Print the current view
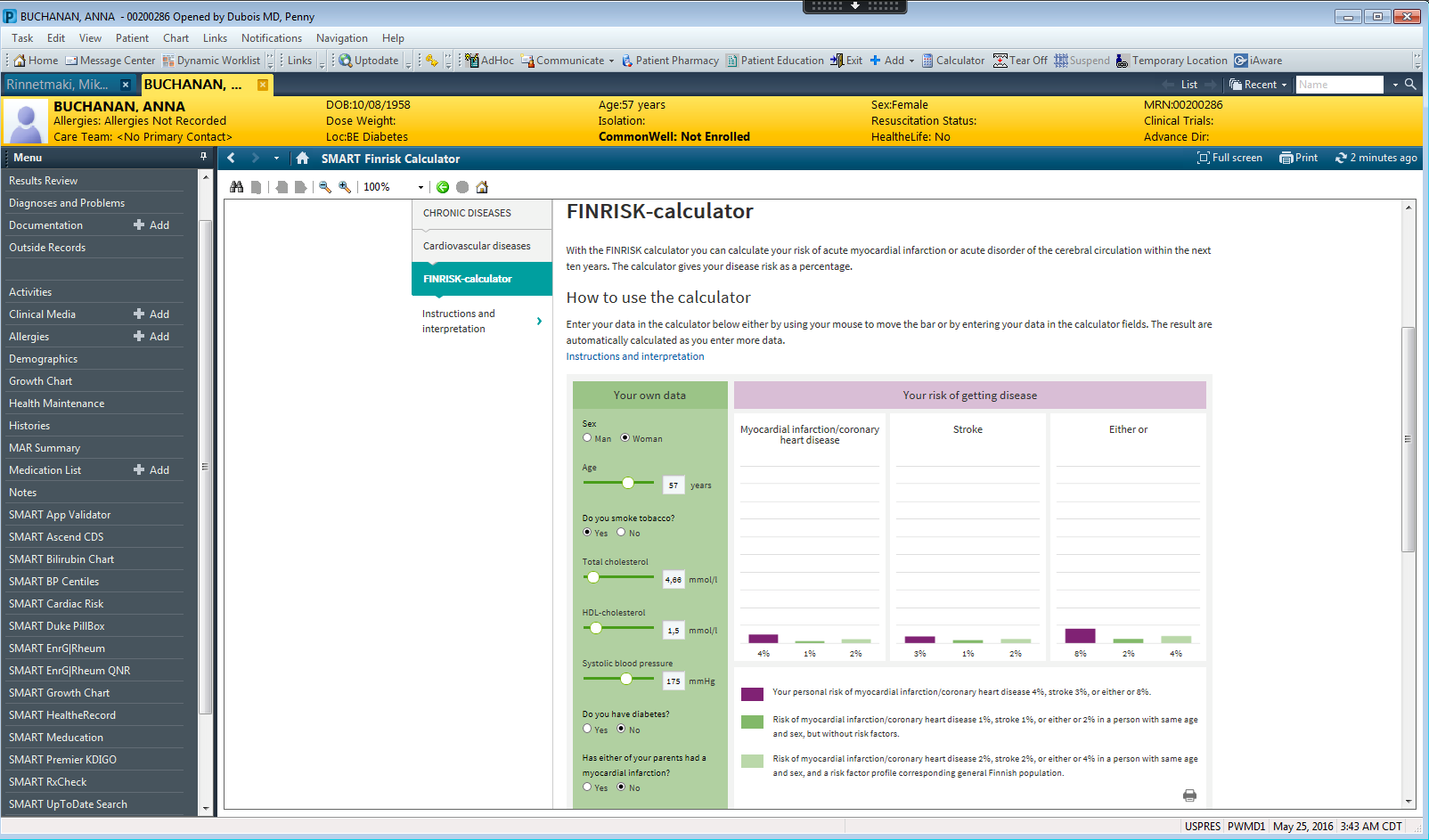Screen dimensions: 1429x840 point(1298,158)
